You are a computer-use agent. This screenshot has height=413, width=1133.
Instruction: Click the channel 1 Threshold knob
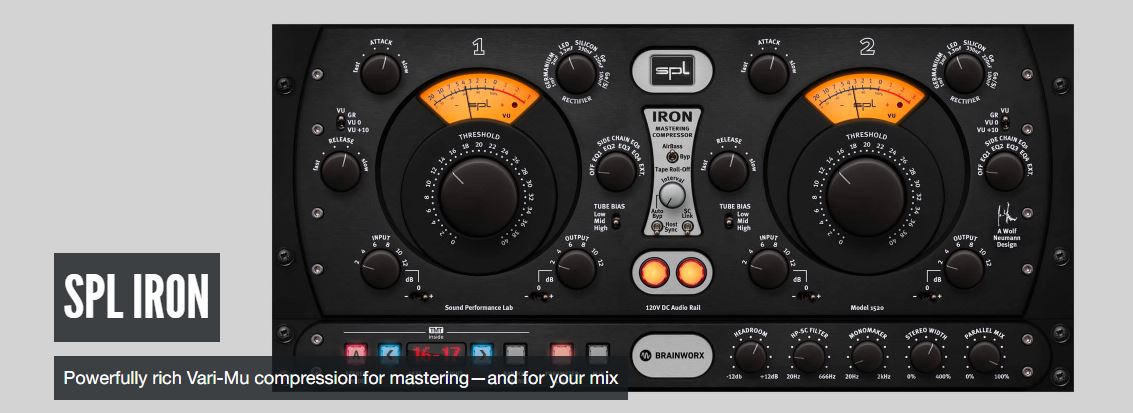pyautogui.click(x=478, y=197)
